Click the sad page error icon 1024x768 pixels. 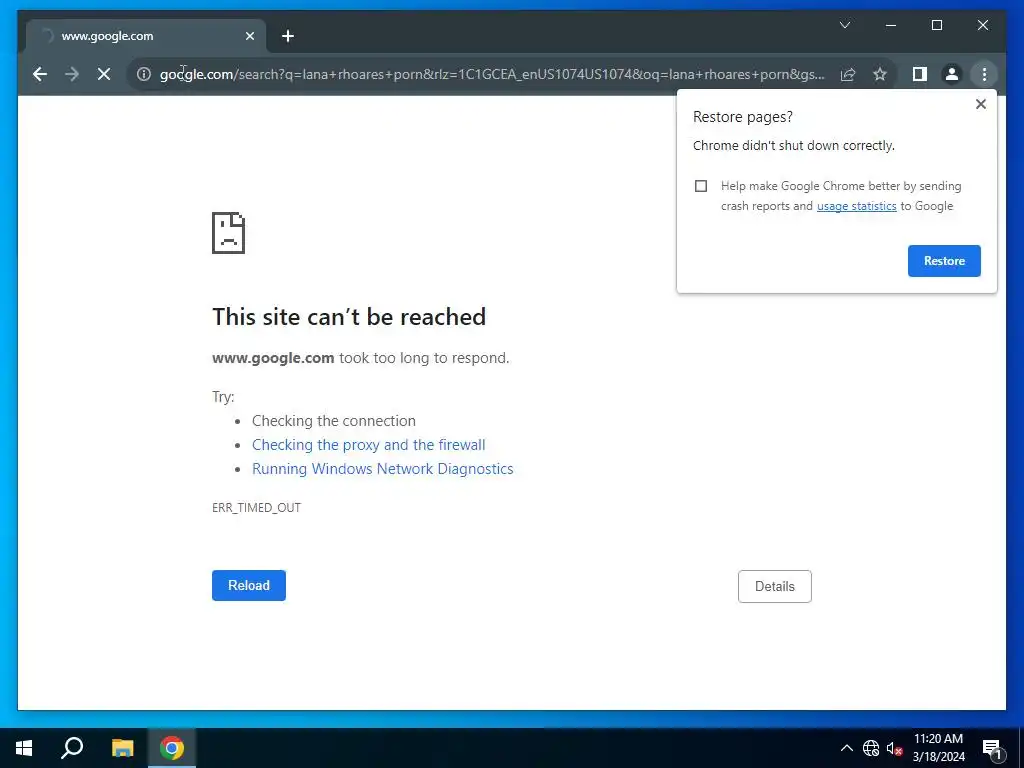pos(229,233)
